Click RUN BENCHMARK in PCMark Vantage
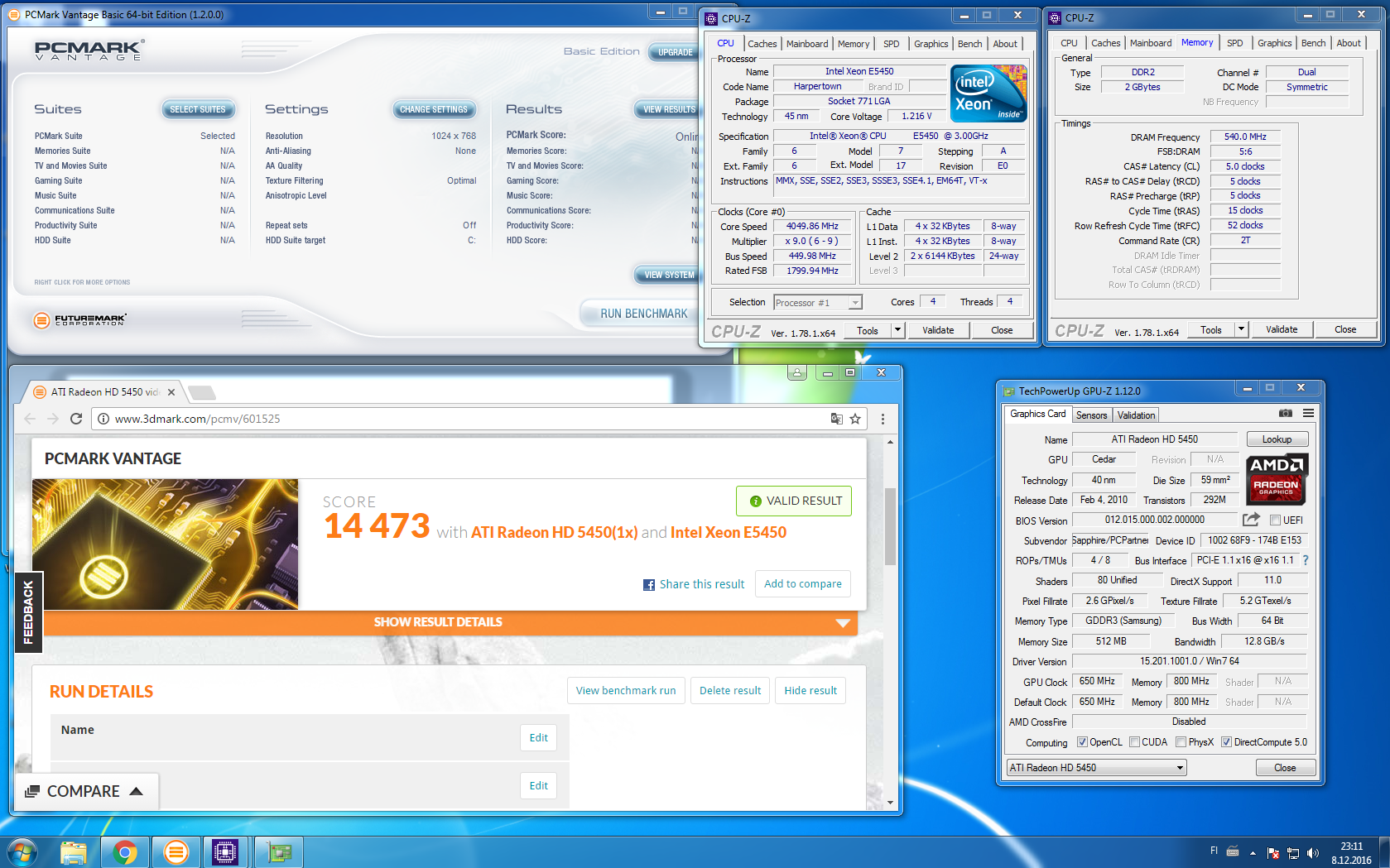1390x868 pixels. click(643, 314)
